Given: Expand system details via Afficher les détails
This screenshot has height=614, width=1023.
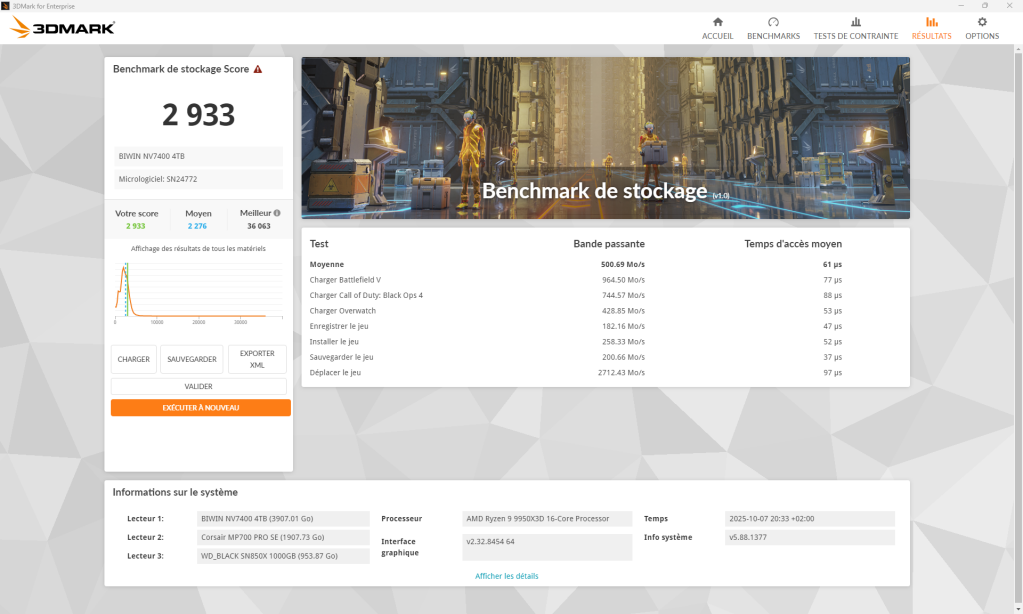Looking at the screenshot, I should point(506,576).
